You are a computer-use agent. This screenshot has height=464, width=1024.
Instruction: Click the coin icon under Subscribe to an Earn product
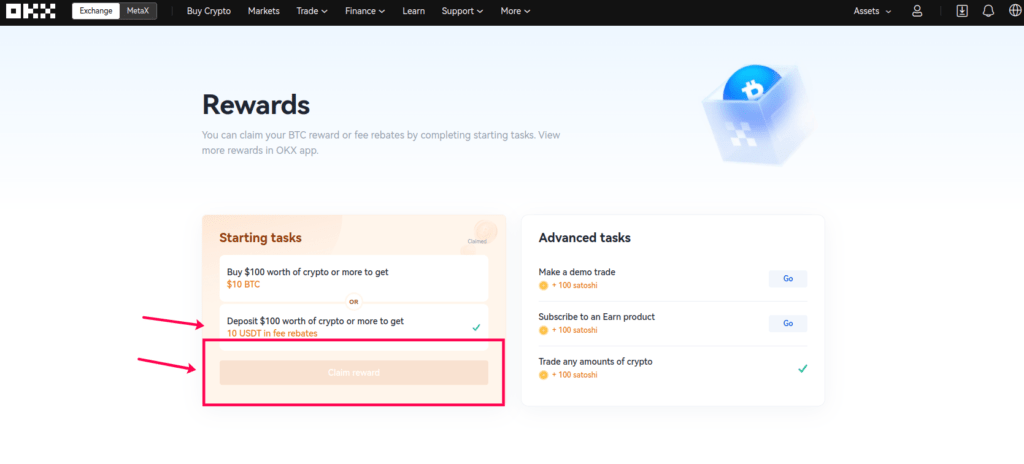[543, 330]
